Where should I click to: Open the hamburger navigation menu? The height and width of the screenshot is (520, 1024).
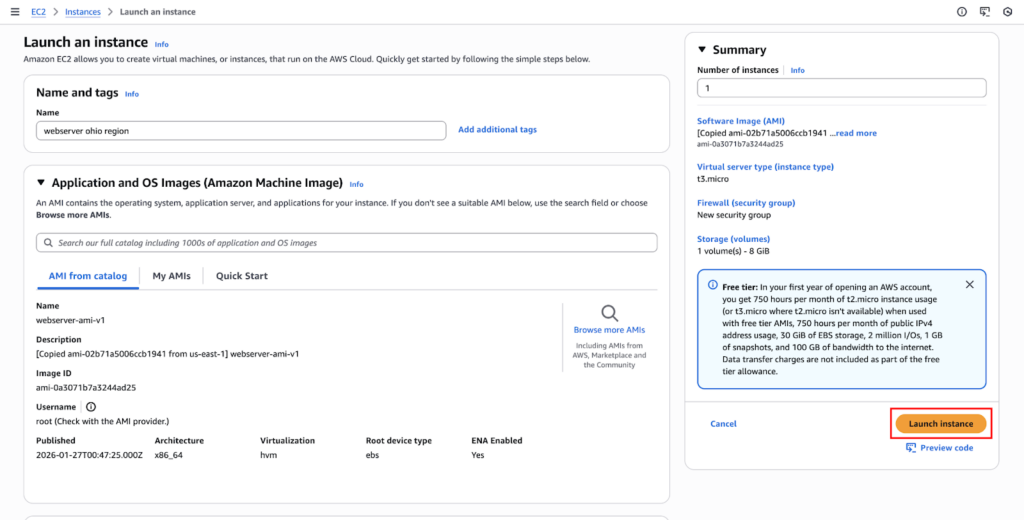(x=15, y=12)
